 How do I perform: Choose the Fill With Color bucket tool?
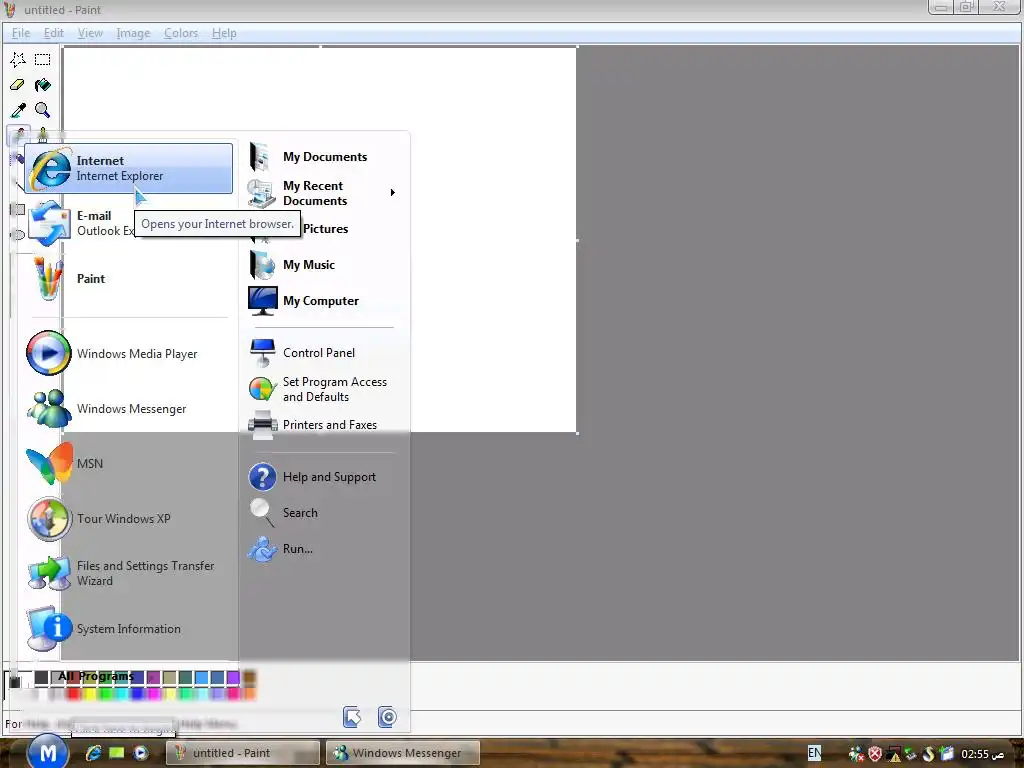point(42,85)
